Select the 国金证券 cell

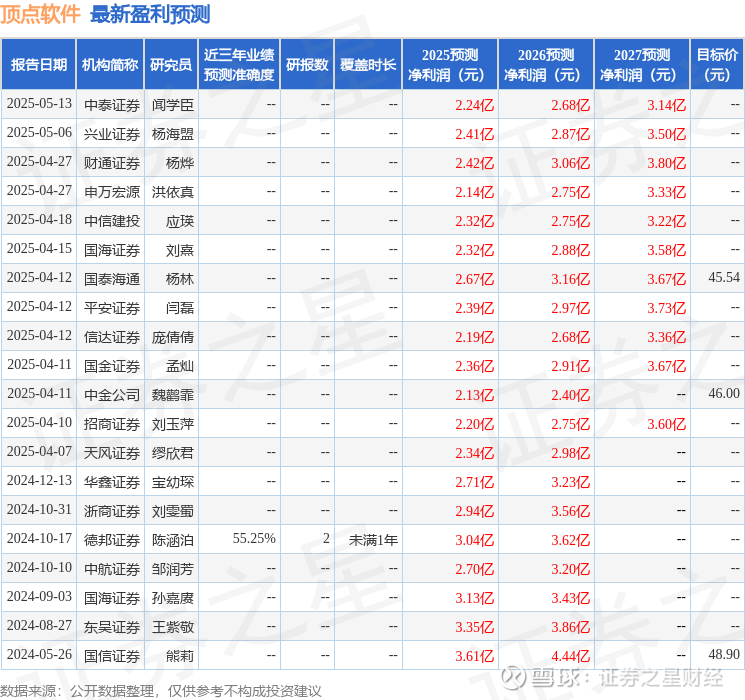pos(112,366)
